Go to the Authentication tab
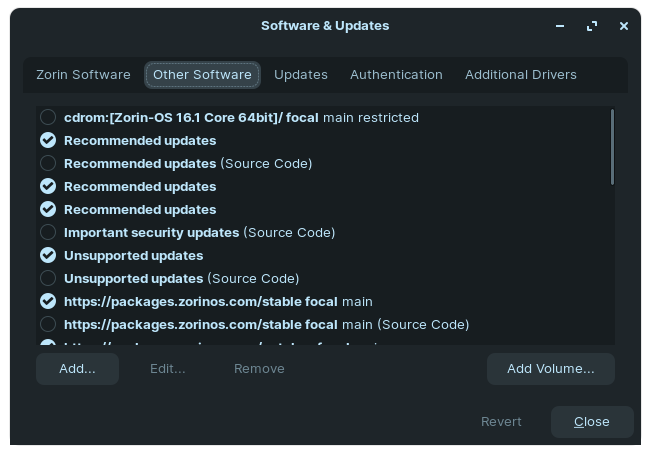Viewport: 651px width, 455px height. tap(396, 75)
